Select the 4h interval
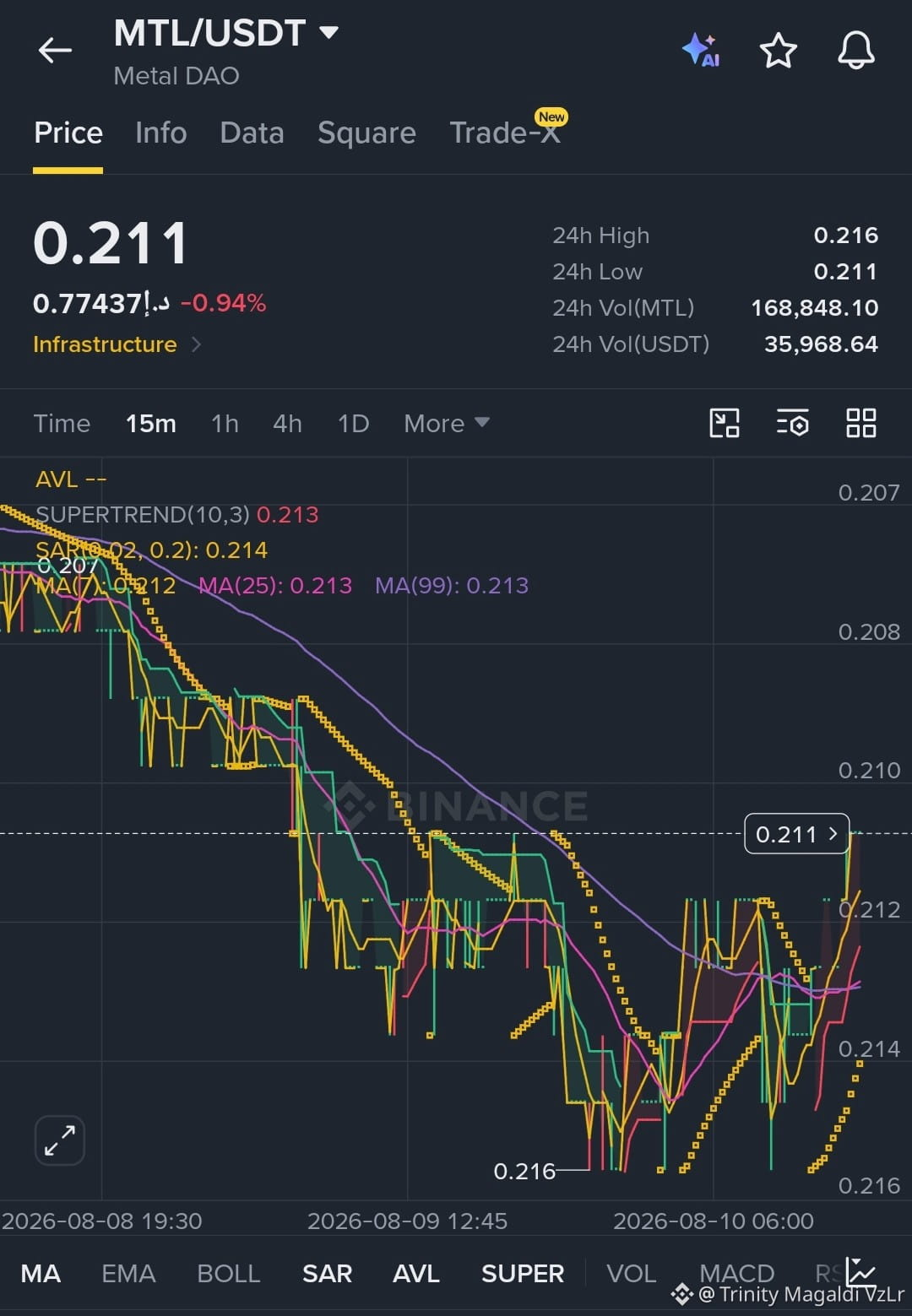This screenshot has width=912, height=1316. [287, 423]
